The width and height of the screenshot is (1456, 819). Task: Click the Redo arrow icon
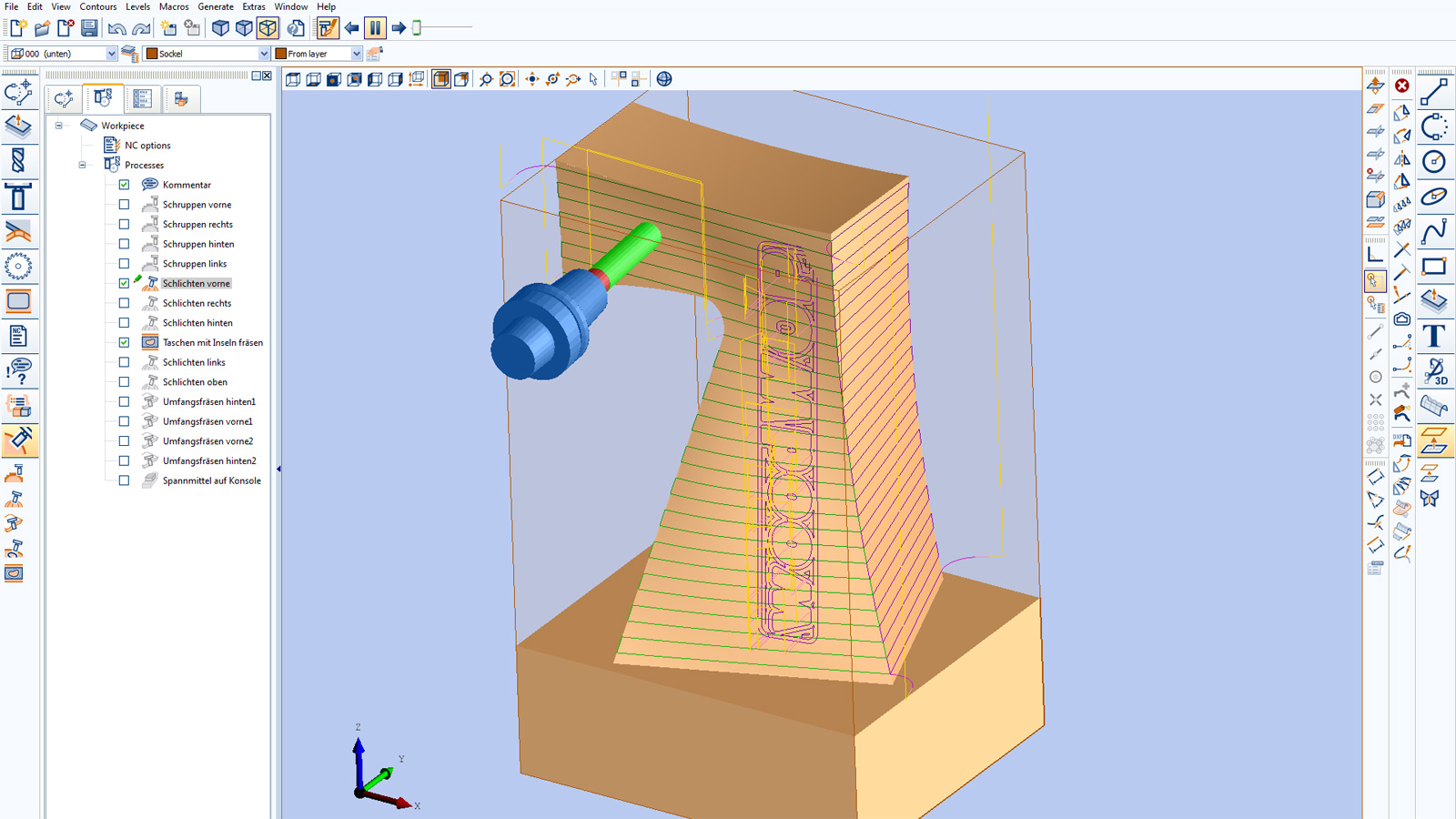pyautogui.click(x=140, y=29)
